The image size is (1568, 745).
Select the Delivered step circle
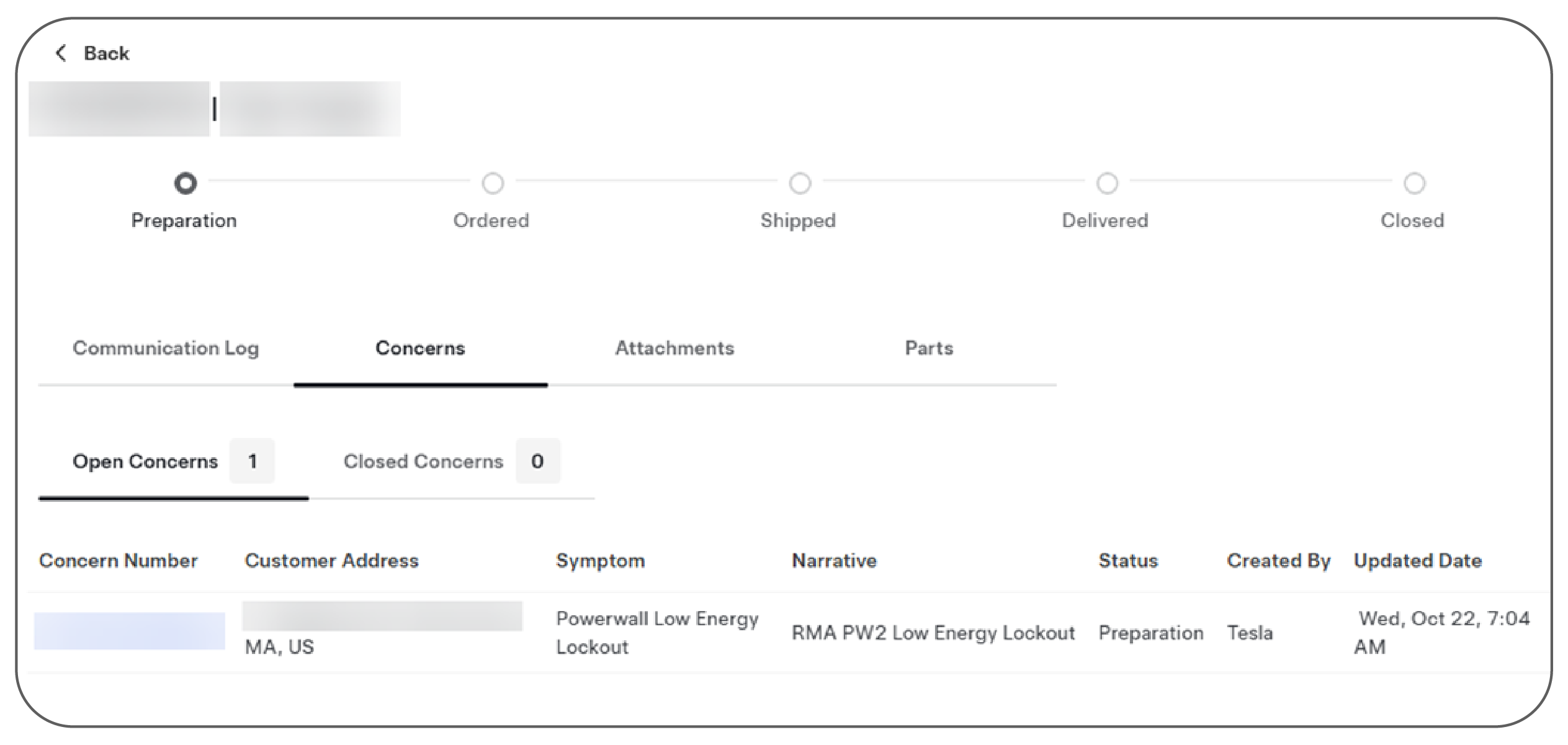[x=1107, y=184]
